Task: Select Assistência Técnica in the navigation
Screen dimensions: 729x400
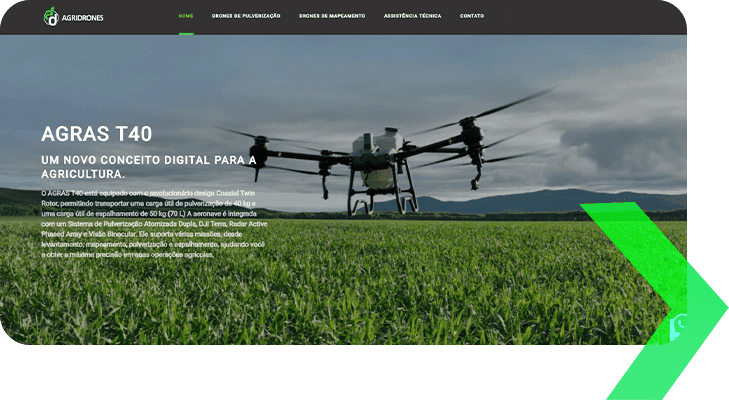Action: pos(412,16)
